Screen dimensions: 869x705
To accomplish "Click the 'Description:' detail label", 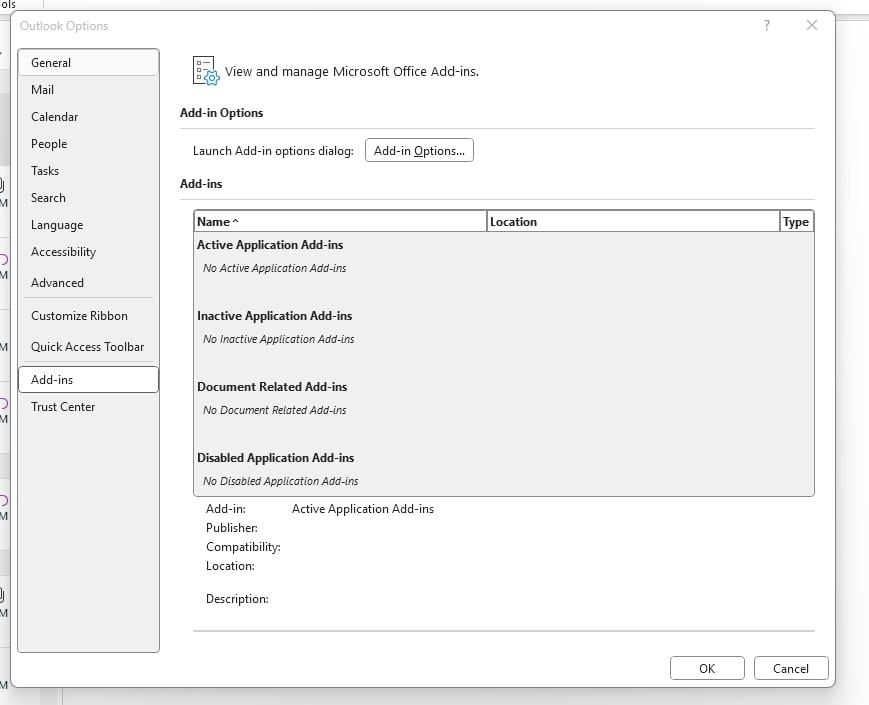I will point(237,599).
